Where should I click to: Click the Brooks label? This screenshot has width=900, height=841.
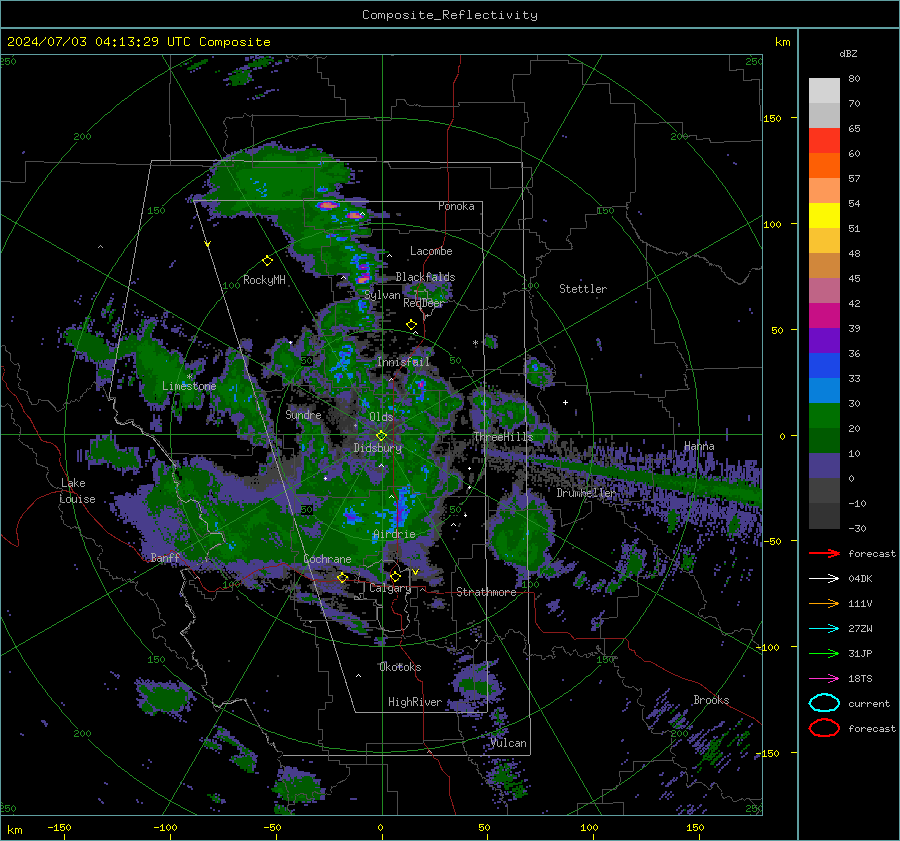pos(711,700)
